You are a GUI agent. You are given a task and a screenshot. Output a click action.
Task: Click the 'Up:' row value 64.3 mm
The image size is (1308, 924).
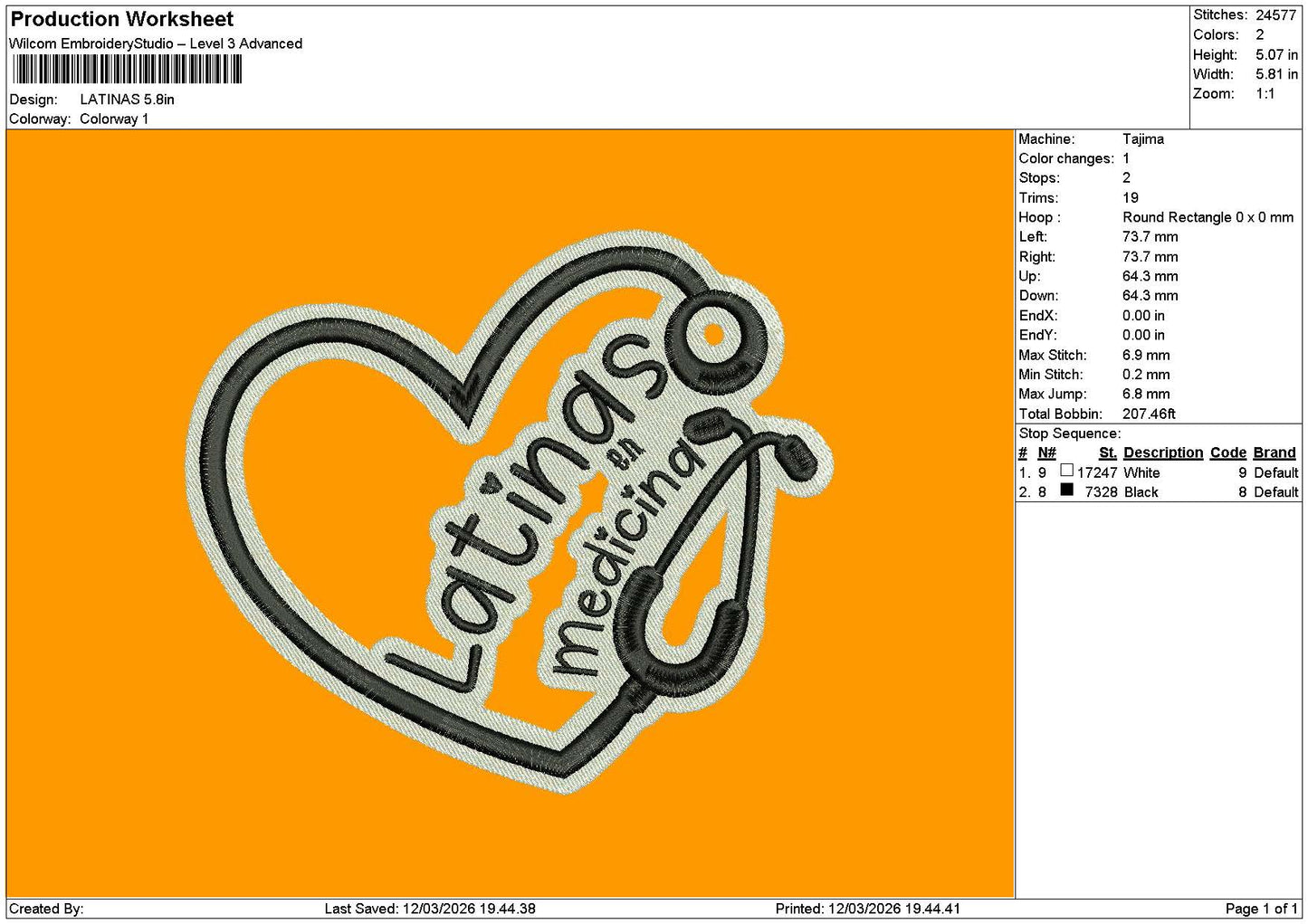(1150, 277)
